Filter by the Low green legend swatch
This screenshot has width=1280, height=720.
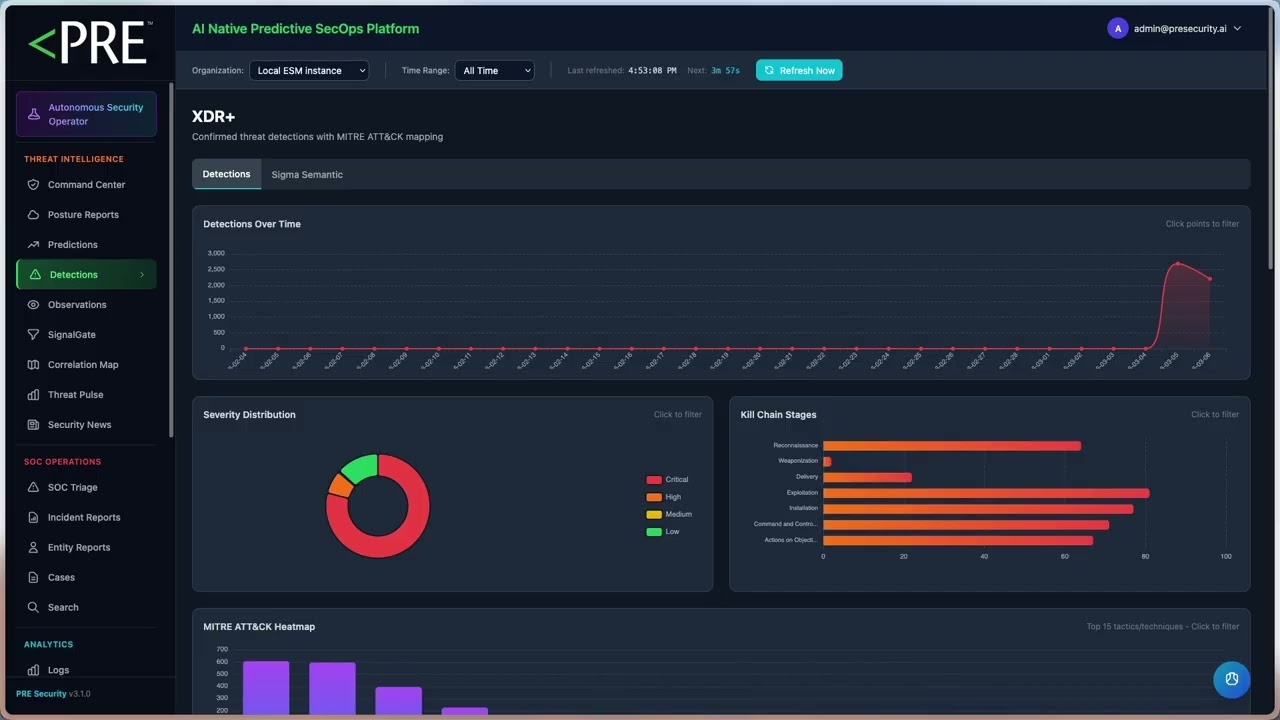point(654,532)
